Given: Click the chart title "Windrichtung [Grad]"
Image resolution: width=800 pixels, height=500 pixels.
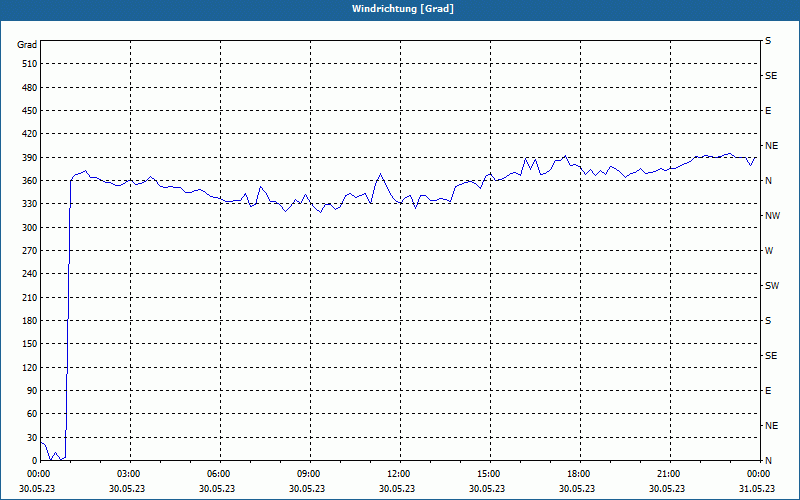Looking at the screenshot, I should (403, 9).
